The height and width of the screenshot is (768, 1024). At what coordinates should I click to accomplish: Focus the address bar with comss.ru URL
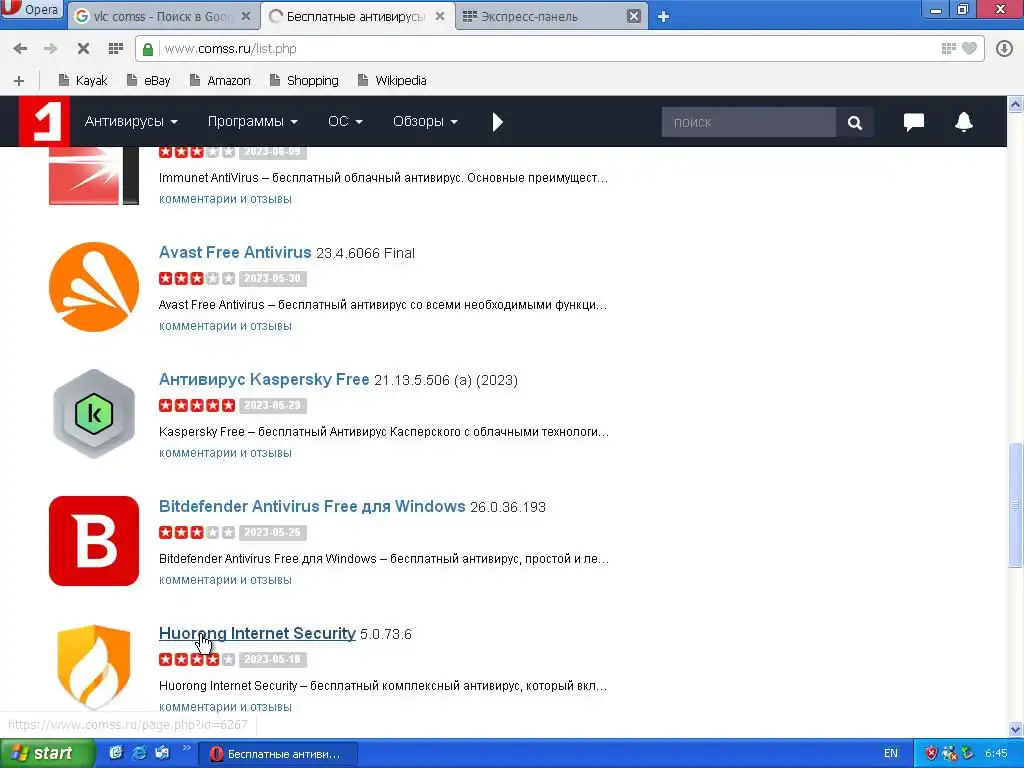549,49
